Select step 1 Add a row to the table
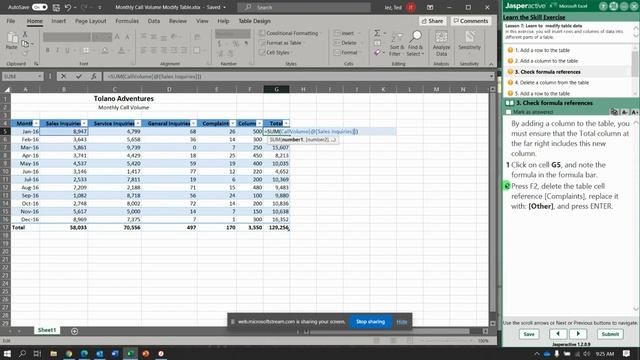This screenshot has width=640, height=360. [x=542, y=50]
